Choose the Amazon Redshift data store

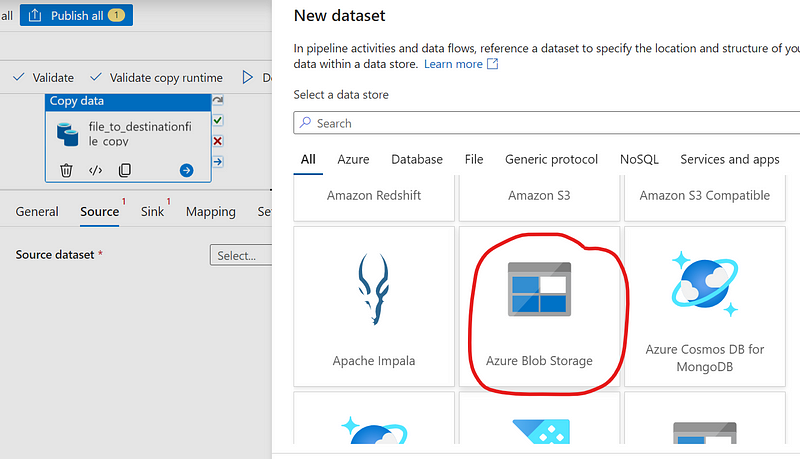click(x=374, y=198)
